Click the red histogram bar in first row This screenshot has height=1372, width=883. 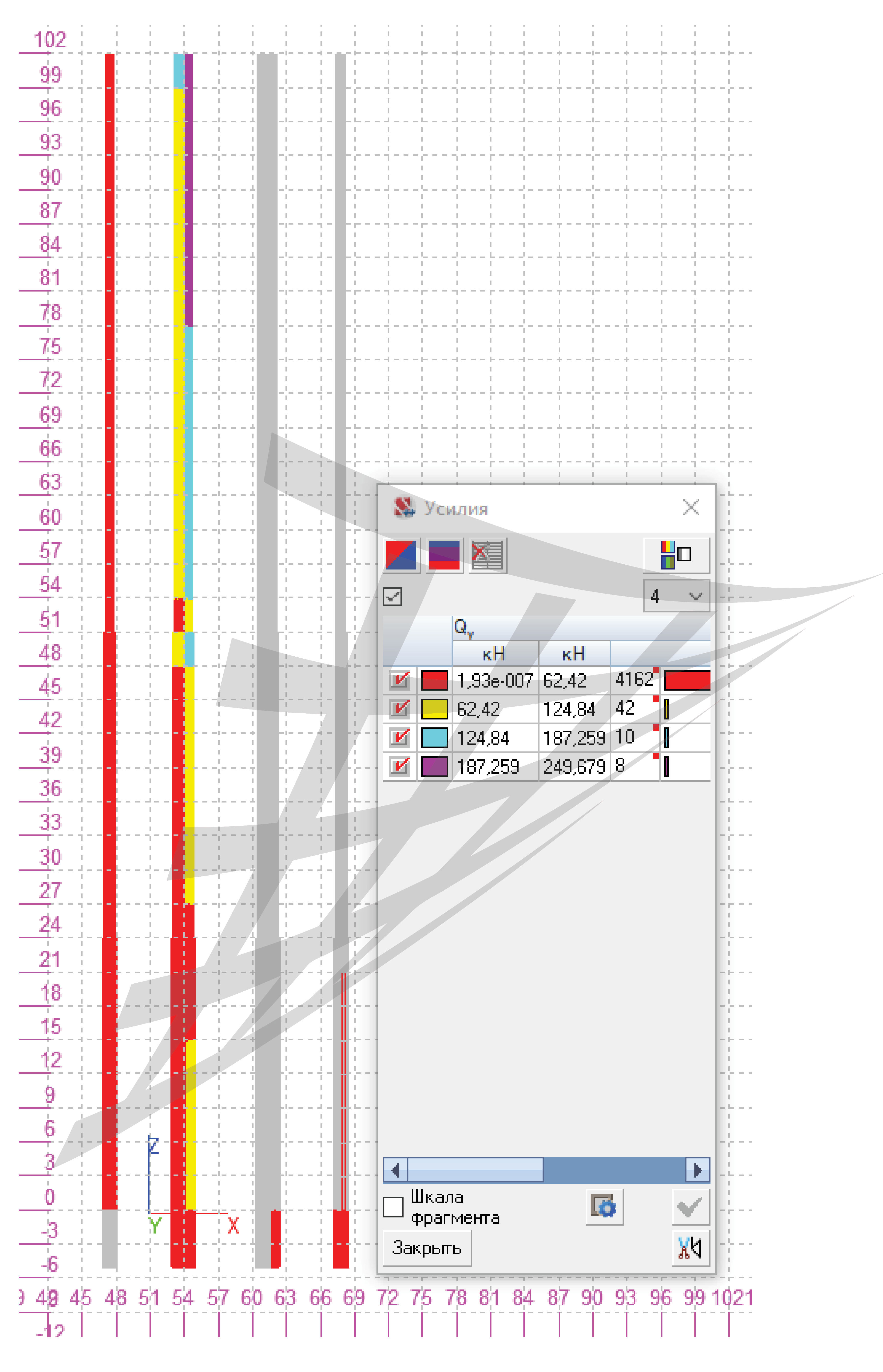tap(687, 680)
